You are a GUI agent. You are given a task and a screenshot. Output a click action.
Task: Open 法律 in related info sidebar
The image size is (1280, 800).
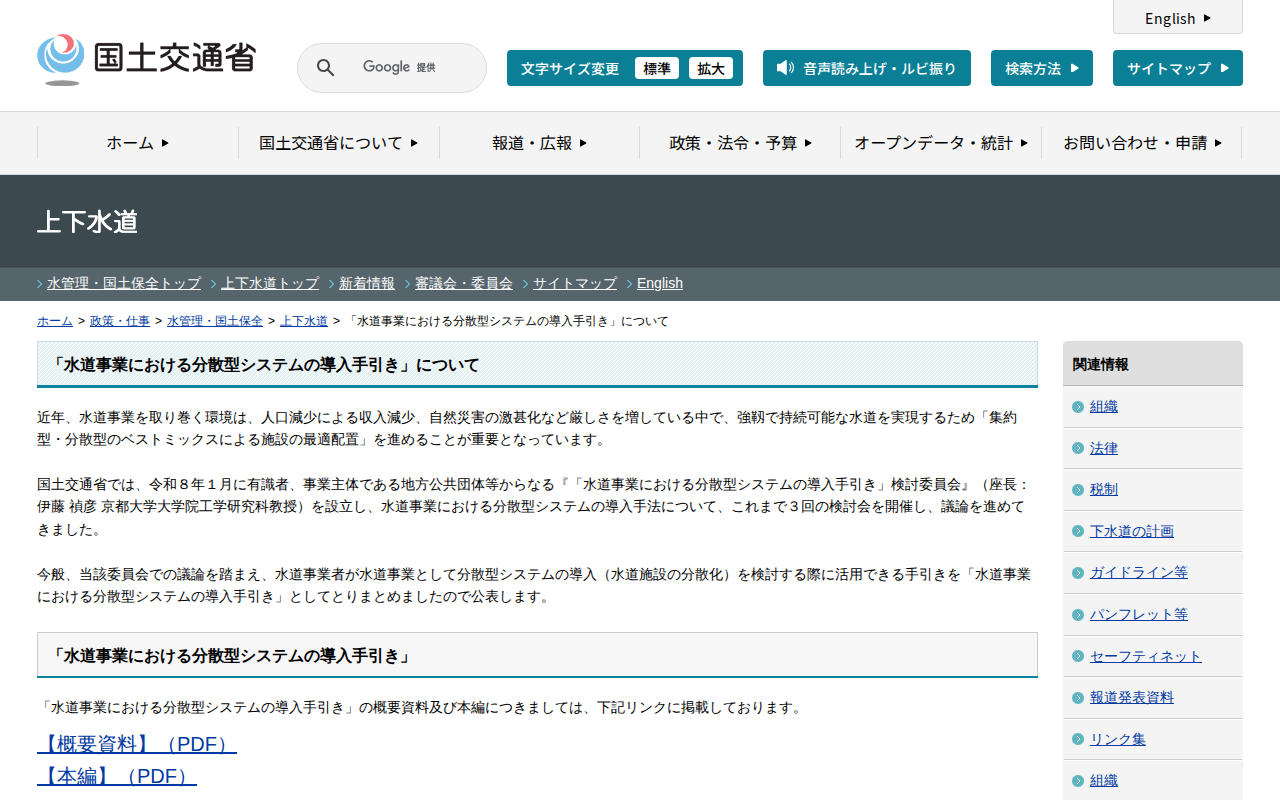[1104, 448]
